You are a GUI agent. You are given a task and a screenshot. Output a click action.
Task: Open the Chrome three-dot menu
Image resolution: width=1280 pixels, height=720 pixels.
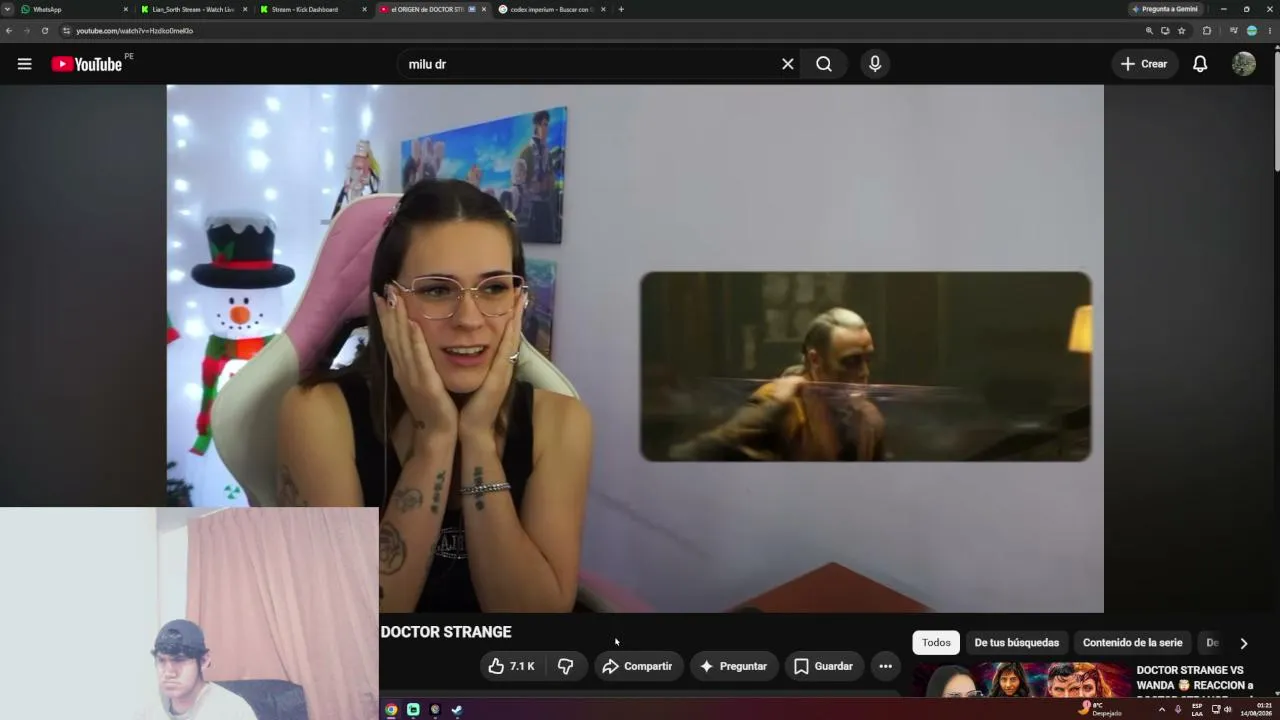click(x=1270, y=31)
